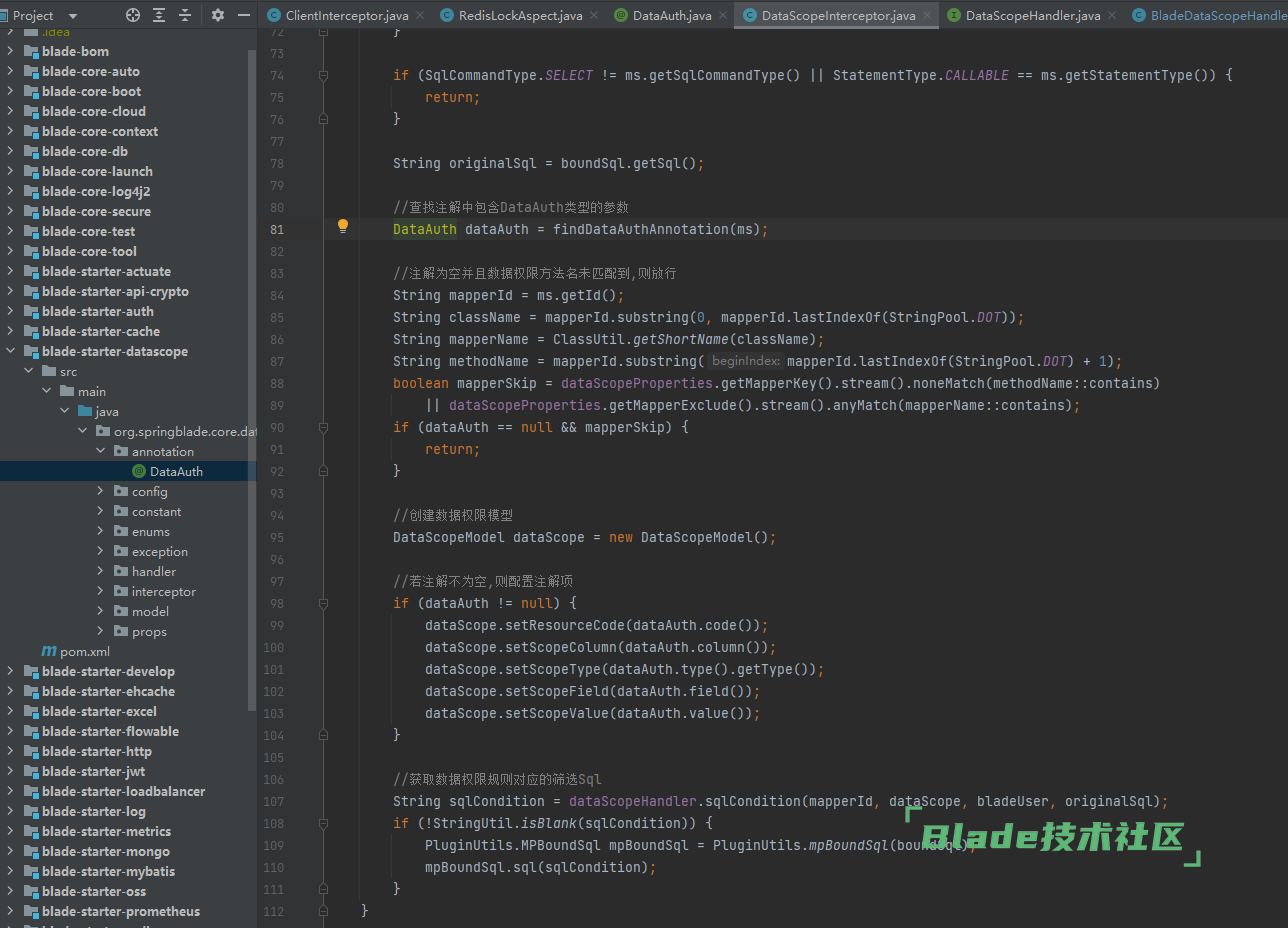
Task: Fold code block at line 74
Action: [323, 75]
